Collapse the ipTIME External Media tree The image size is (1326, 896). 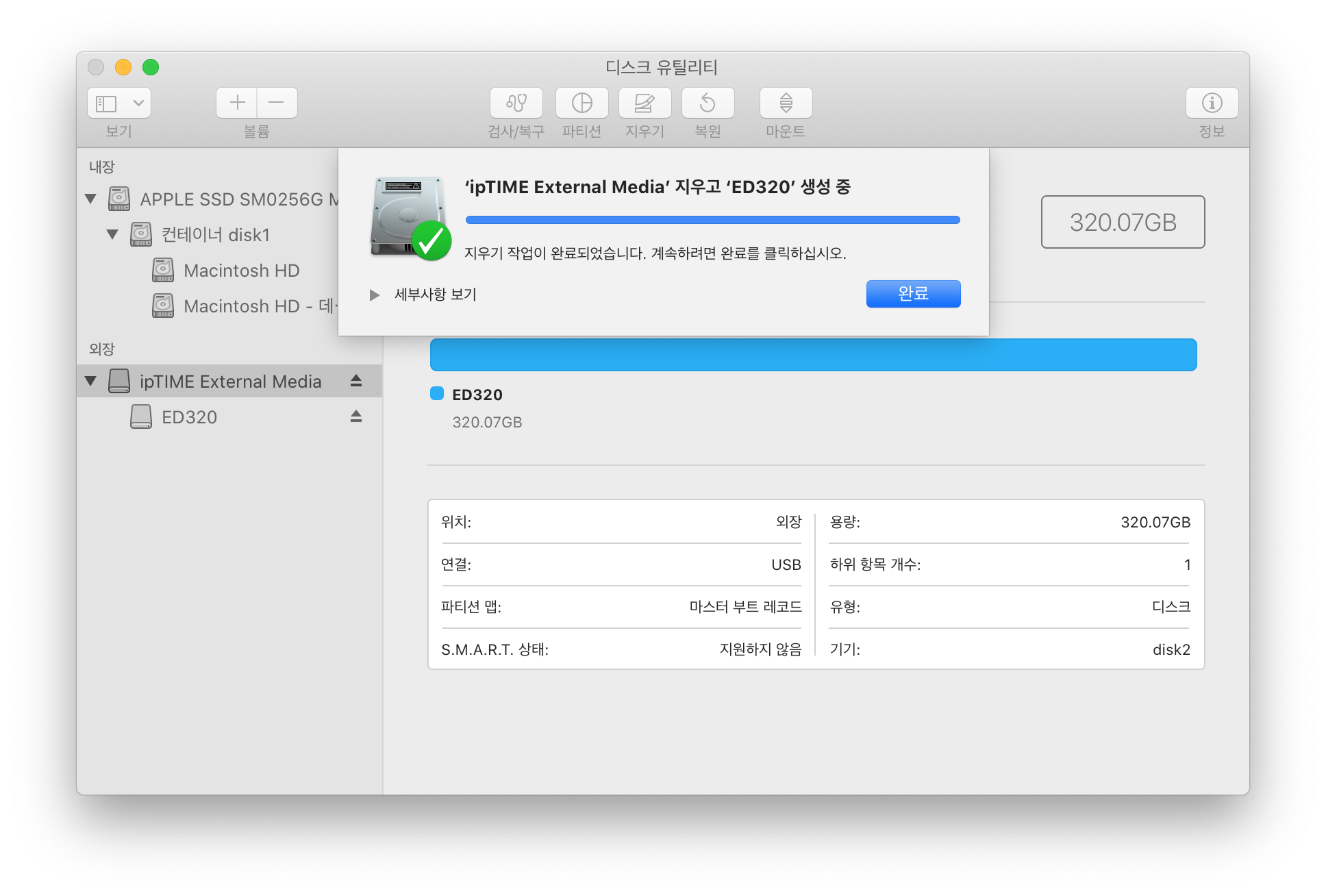pyautogui.click(x=90, y=381)
